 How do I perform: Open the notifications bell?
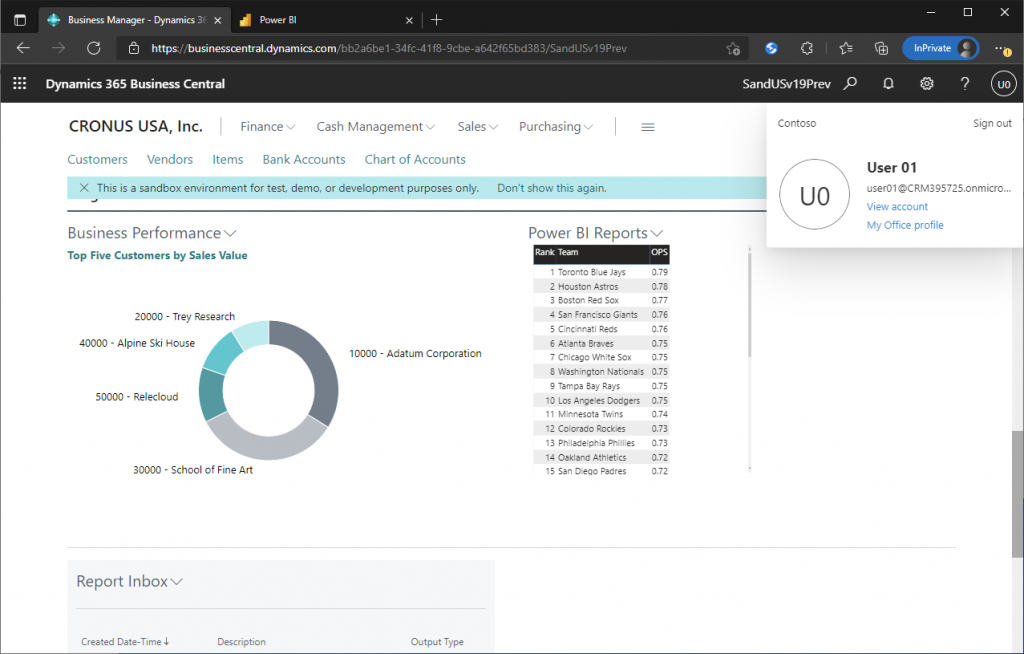point(888,84)
